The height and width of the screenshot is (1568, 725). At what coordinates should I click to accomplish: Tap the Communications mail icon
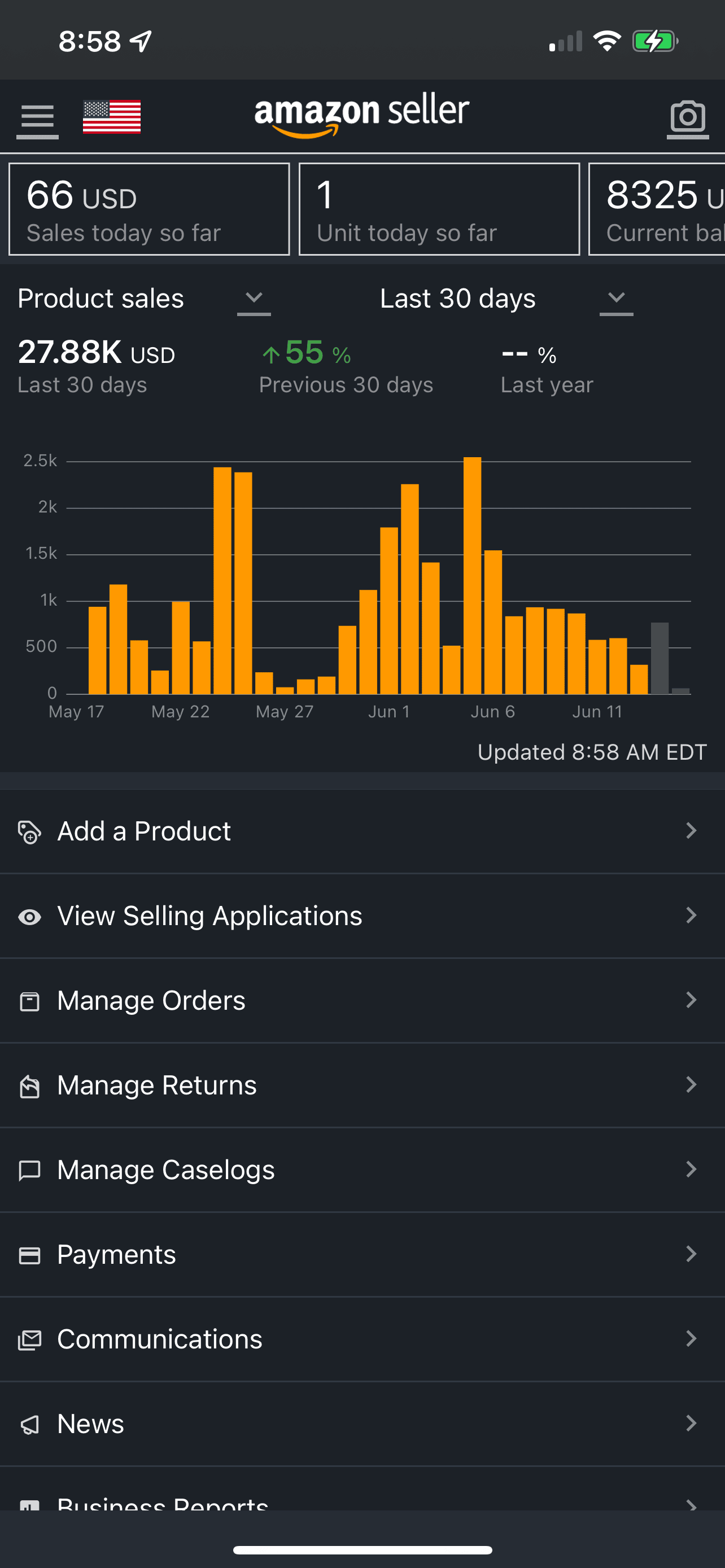(29, 1340)
